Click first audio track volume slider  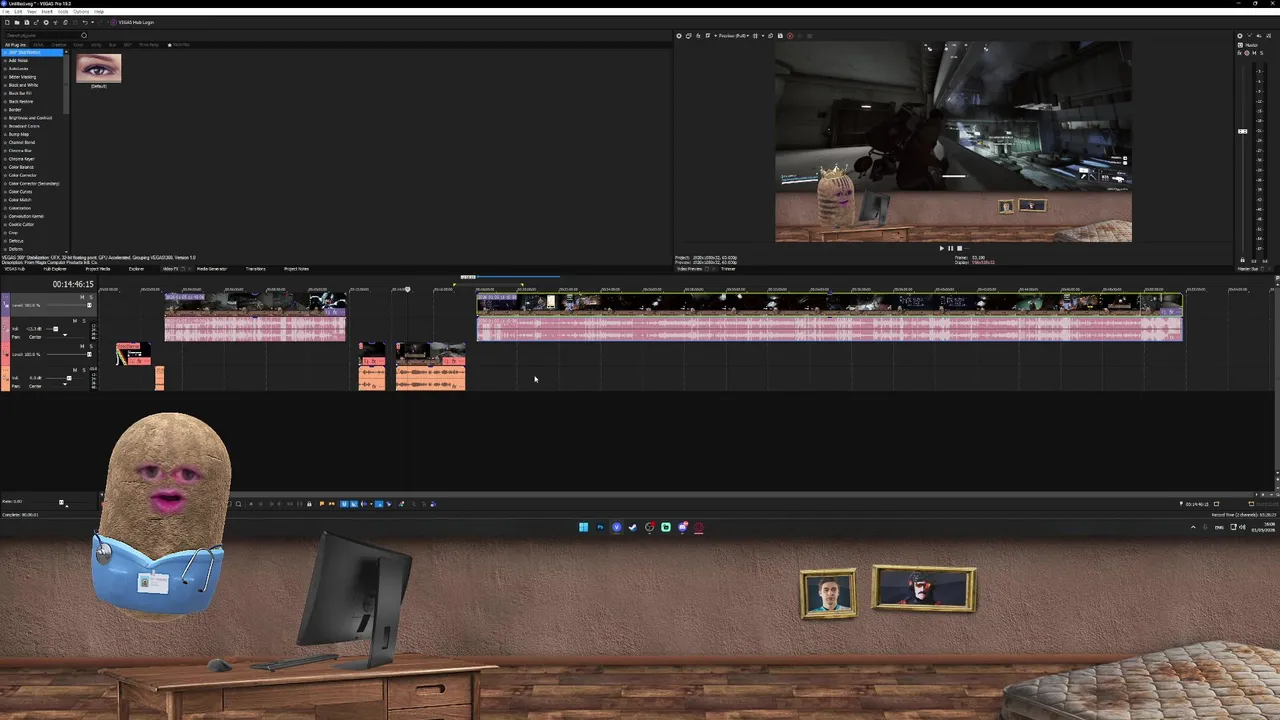[56, 329]
